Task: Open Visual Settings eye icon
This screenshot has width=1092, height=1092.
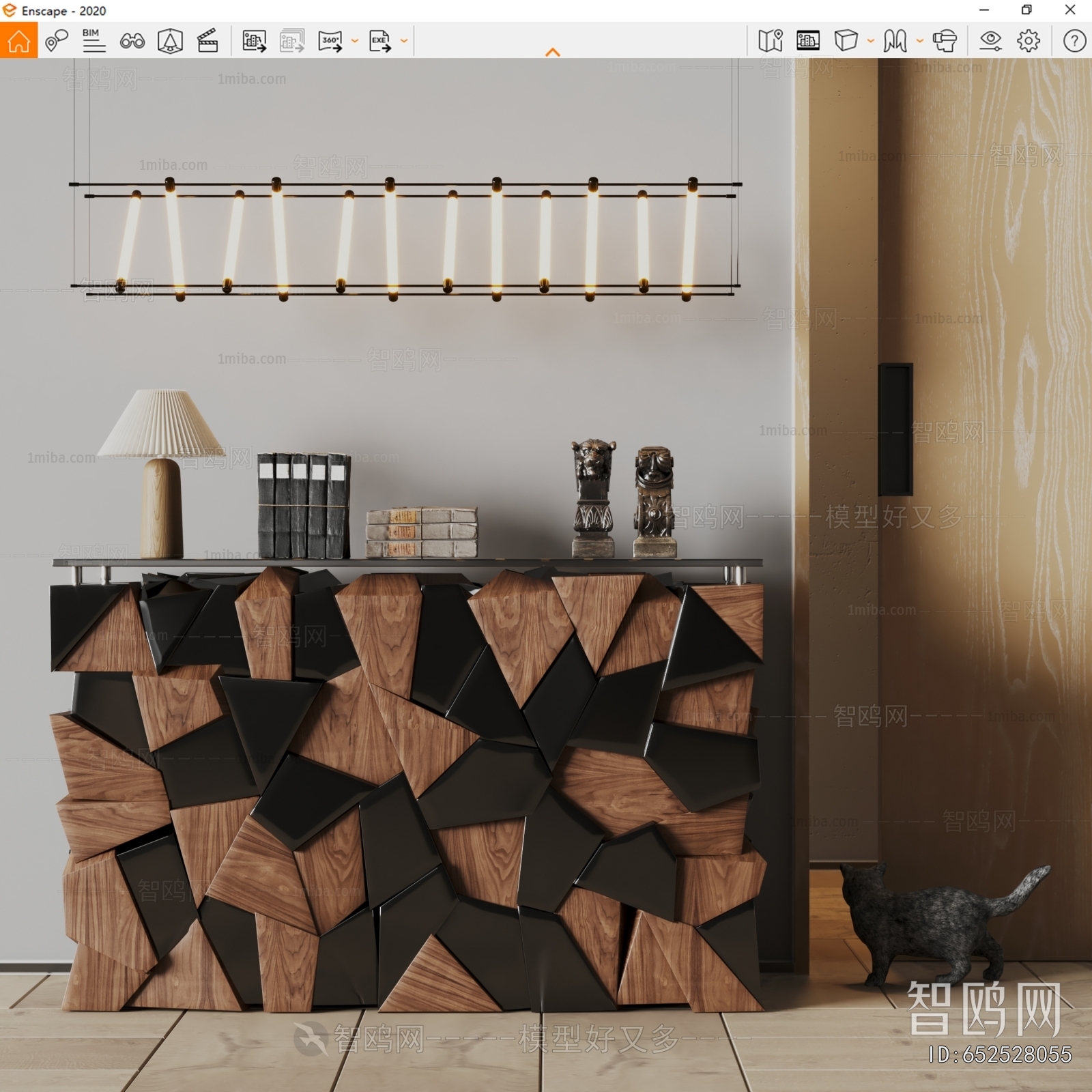Action: coord(990,41)
